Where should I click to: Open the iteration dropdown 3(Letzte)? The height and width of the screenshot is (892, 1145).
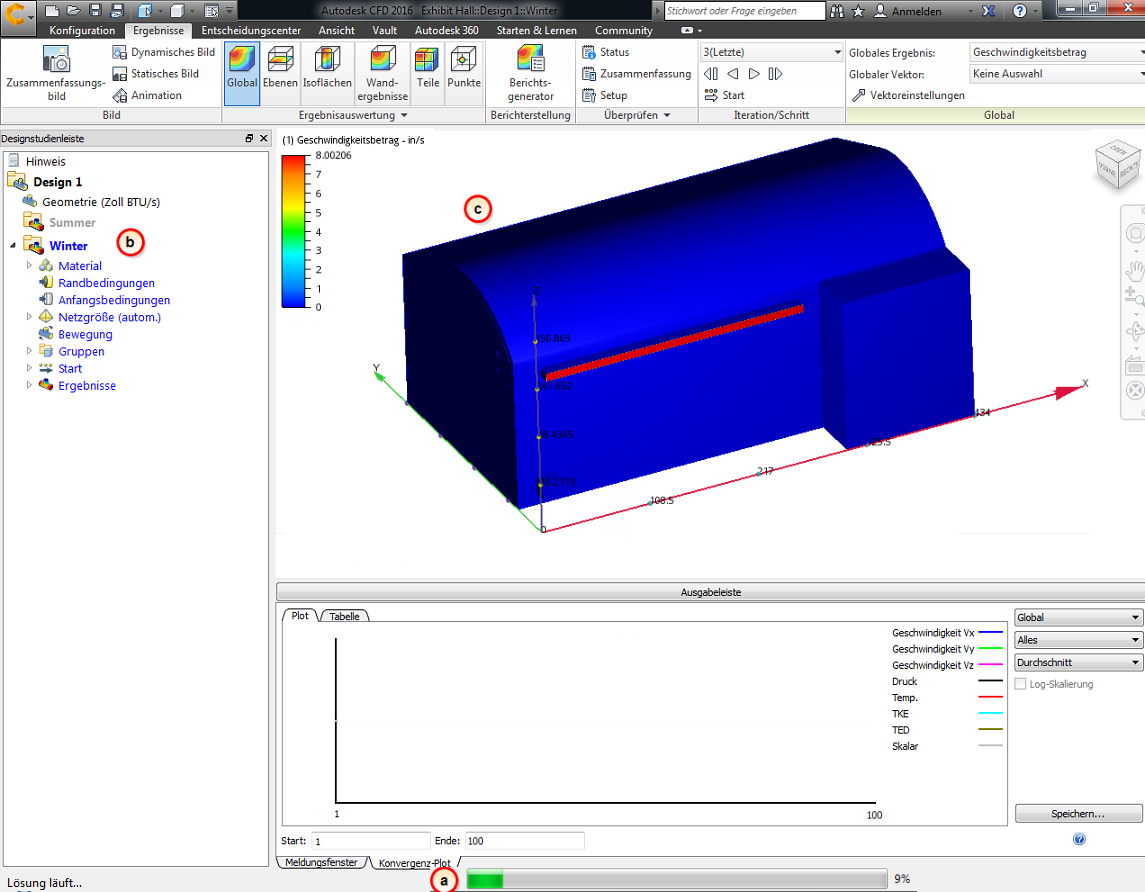point(771,52)
